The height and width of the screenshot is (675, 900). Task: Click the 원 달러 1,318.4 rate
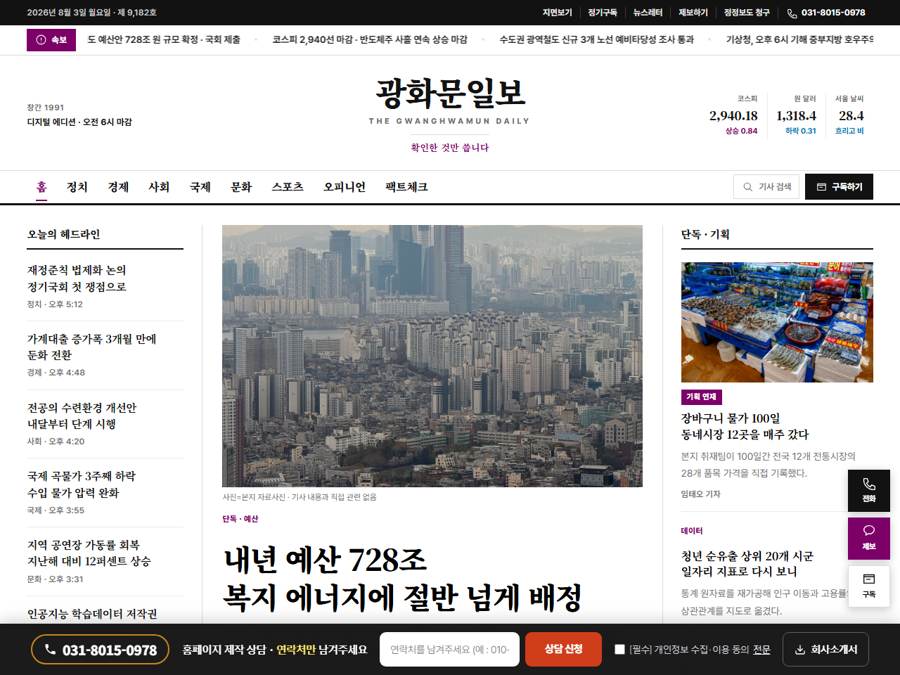[x=796, y=115]
